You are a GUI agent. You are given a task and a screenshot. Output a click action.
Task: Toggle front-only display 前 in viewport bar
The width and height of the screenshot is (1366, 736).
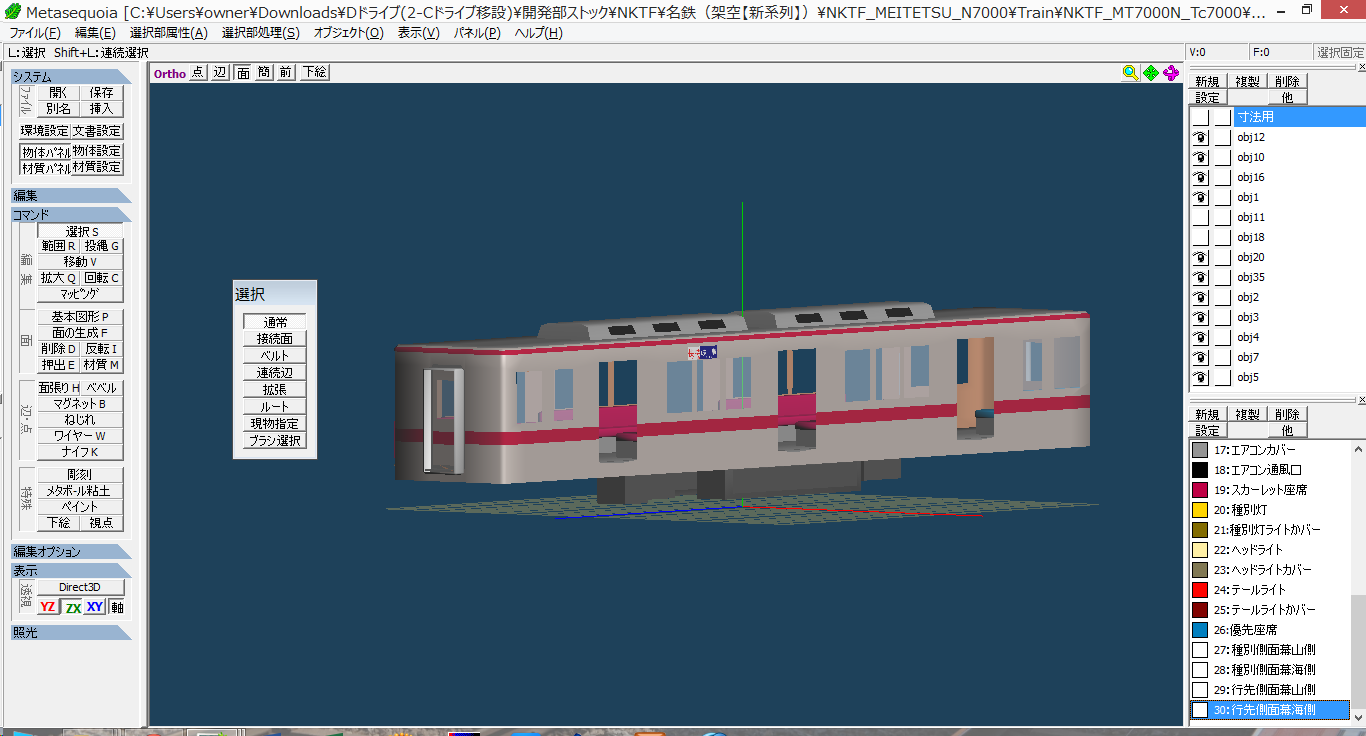pos(285,72)
